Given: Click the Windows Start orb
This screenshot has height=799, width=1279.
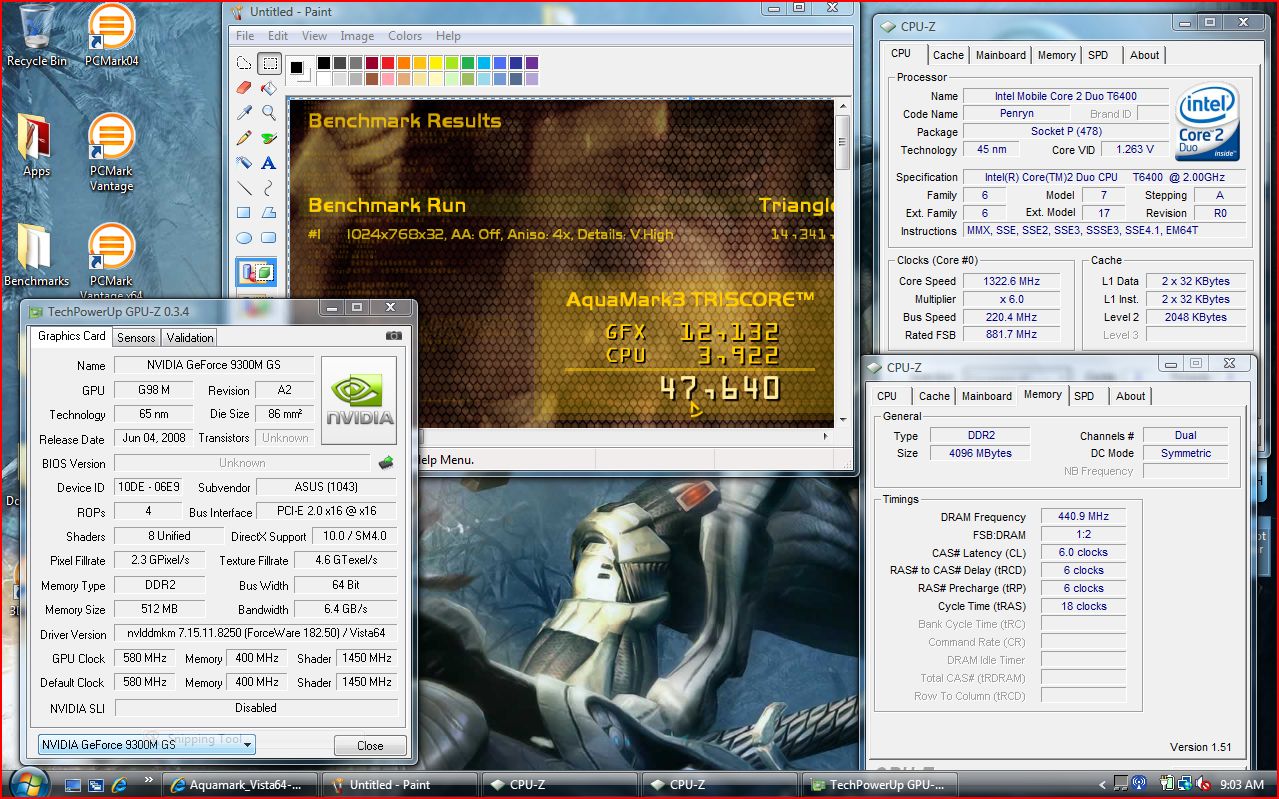Looking at the screenshot, I should (x=27, y=784).
